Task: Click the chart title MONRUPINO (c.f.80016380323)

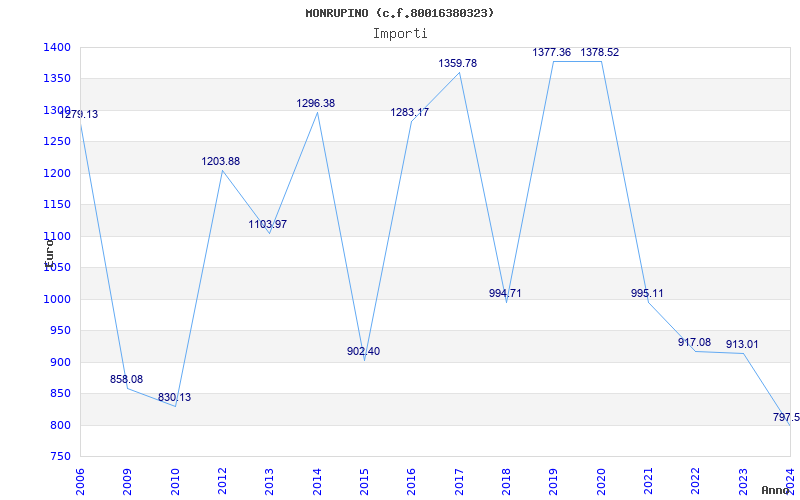Action: click(399, 13)
